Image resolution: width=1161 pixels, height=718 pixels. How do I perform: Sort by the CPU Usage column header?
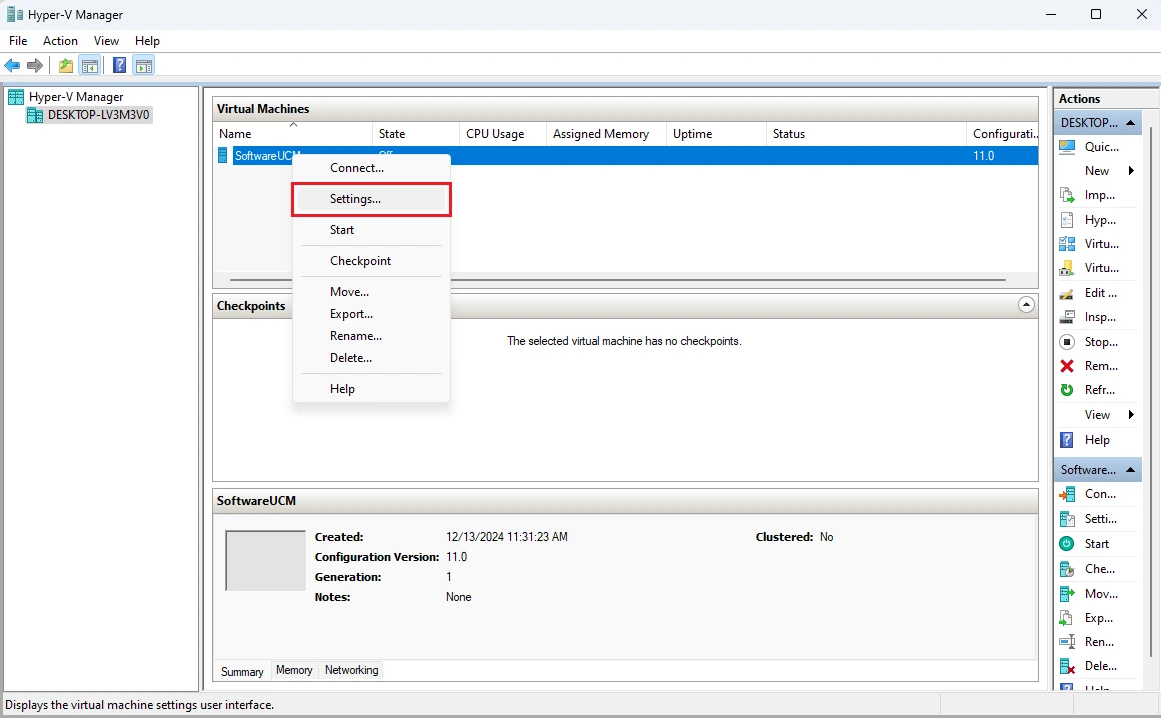[x=503, y=134]
